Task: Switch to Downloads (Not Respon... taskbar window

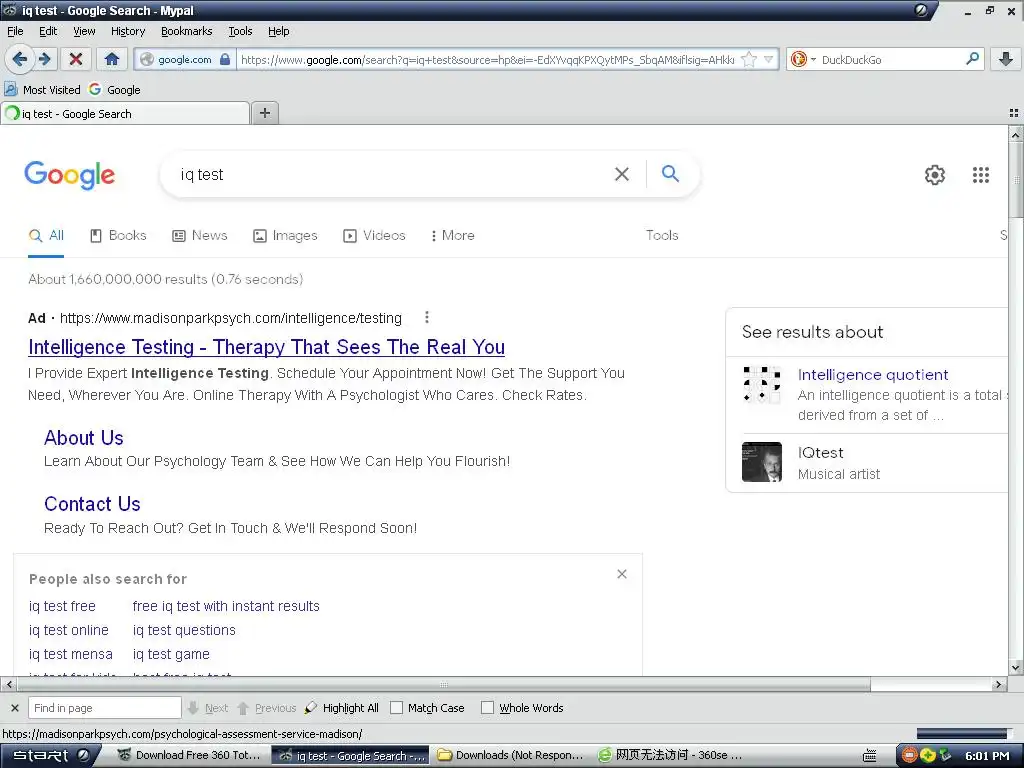Action: 511,756
